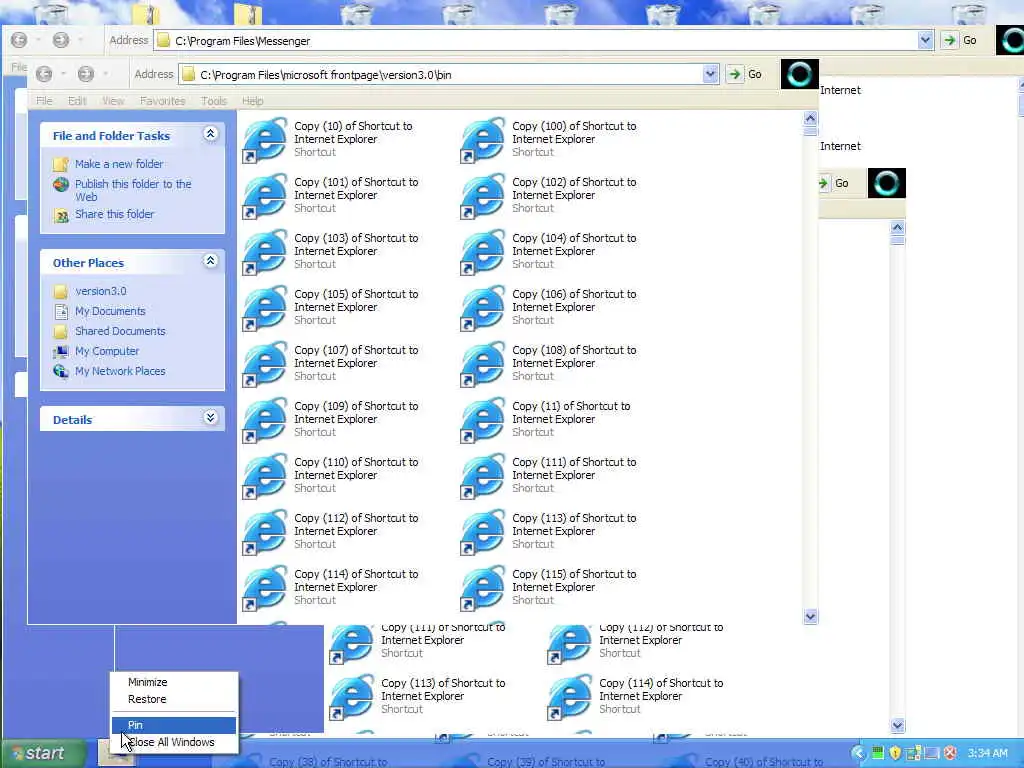This screenshot has height=768, width=1024.
Task: Click the taskbar group button beside Start
Action: [116, 753]
